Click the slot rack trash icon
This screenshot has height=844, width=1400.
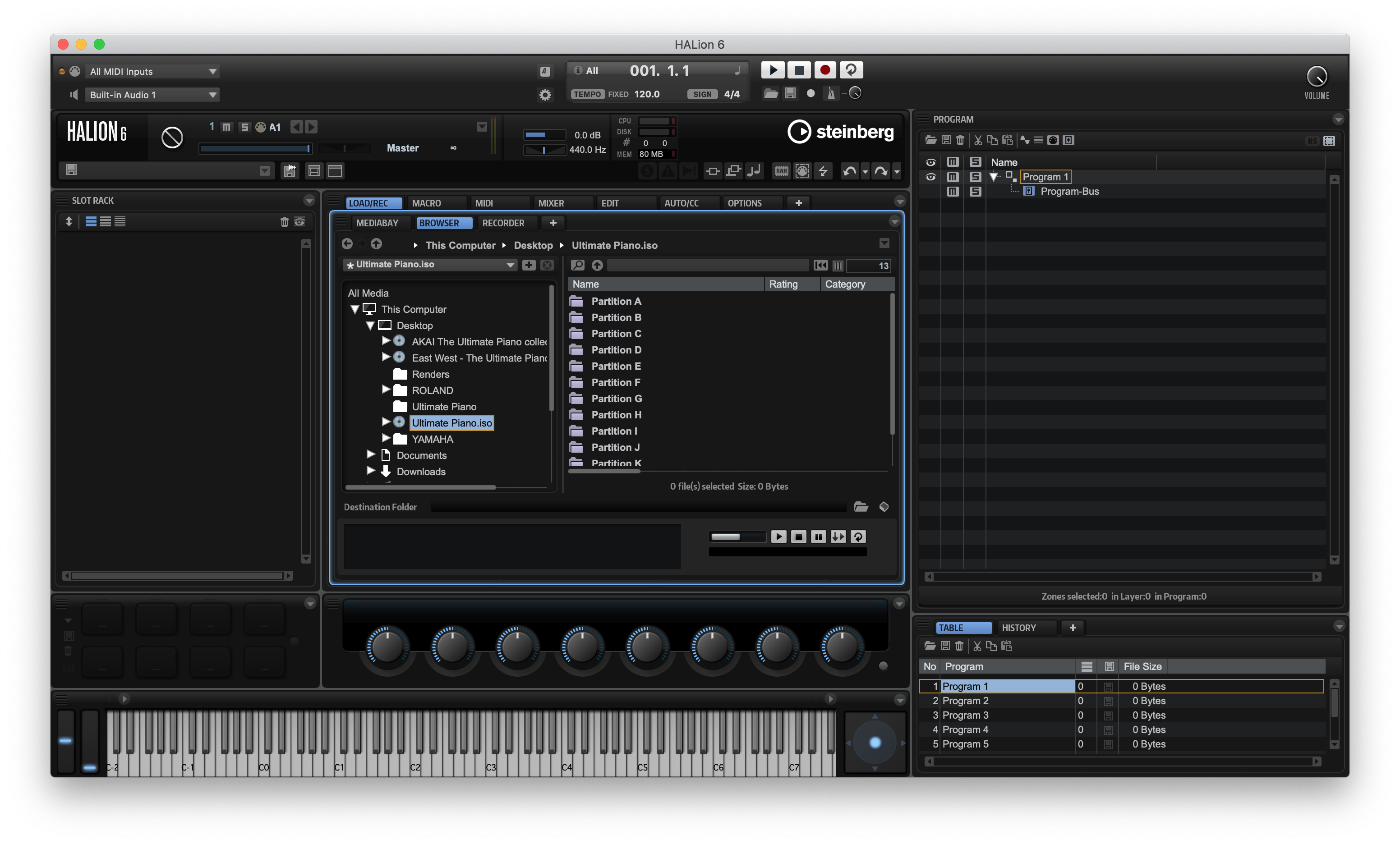click(284, 221)
